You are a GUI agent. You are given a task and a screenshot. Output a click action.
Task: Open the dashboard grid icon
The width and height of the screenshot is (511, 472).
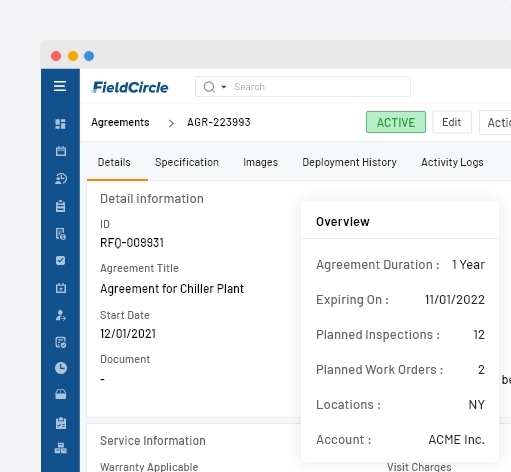(x=60, y=124)
